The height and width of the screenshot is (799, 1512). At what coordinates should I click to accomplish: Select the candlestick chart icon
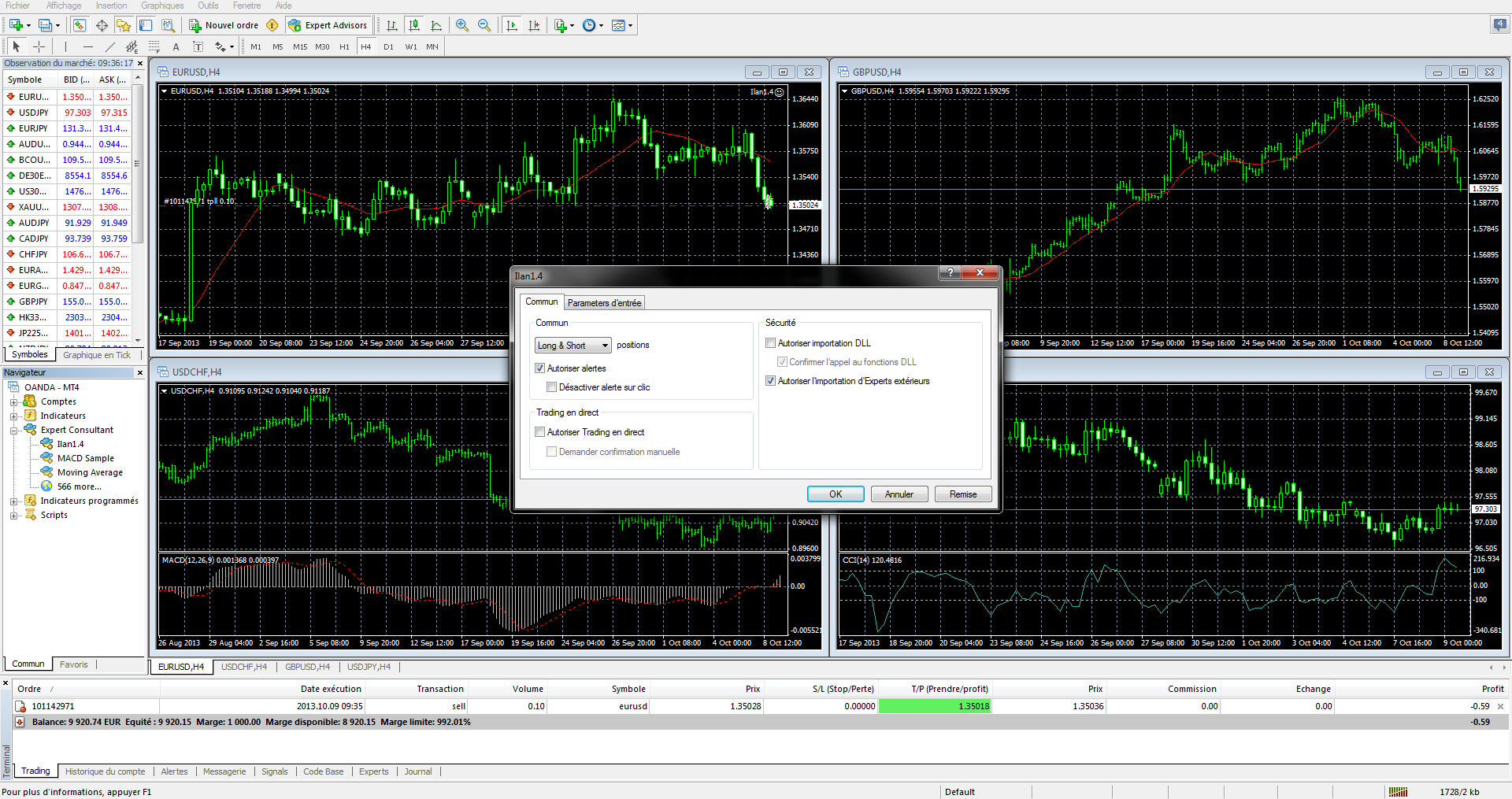(x=414, y=25)
